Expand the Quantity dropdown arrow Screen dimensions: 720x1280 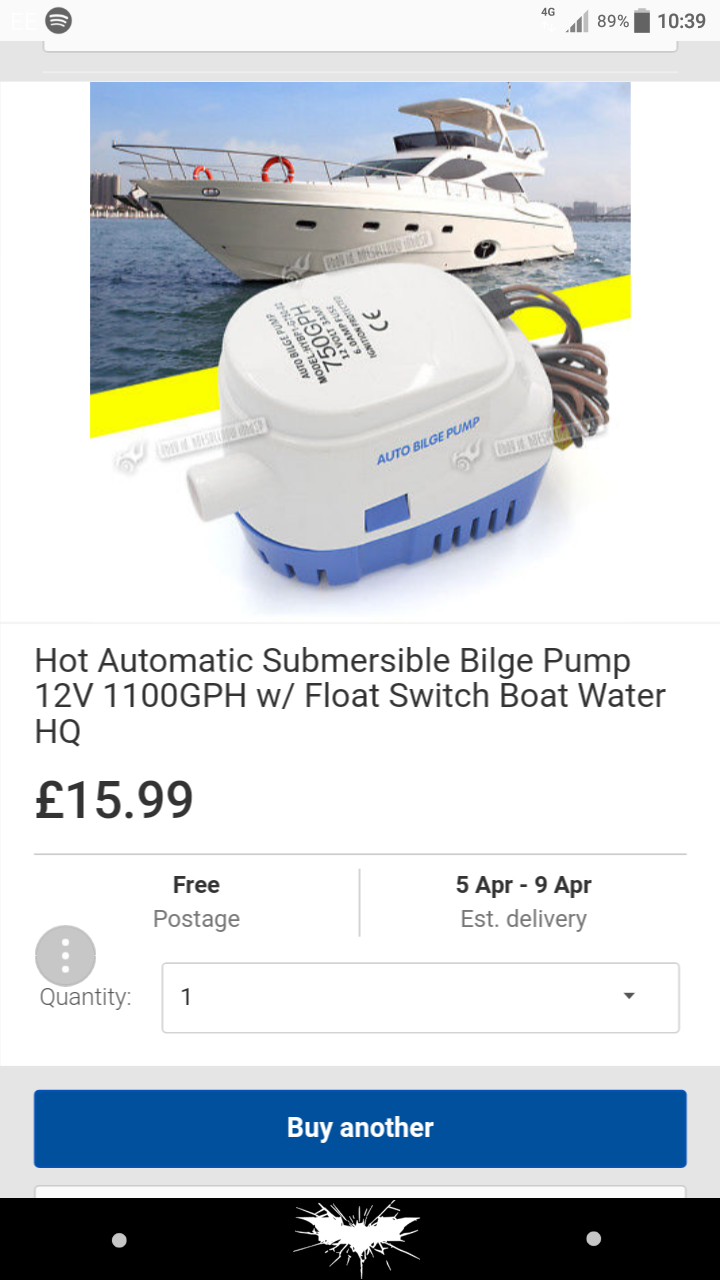[x=629, y=996]
